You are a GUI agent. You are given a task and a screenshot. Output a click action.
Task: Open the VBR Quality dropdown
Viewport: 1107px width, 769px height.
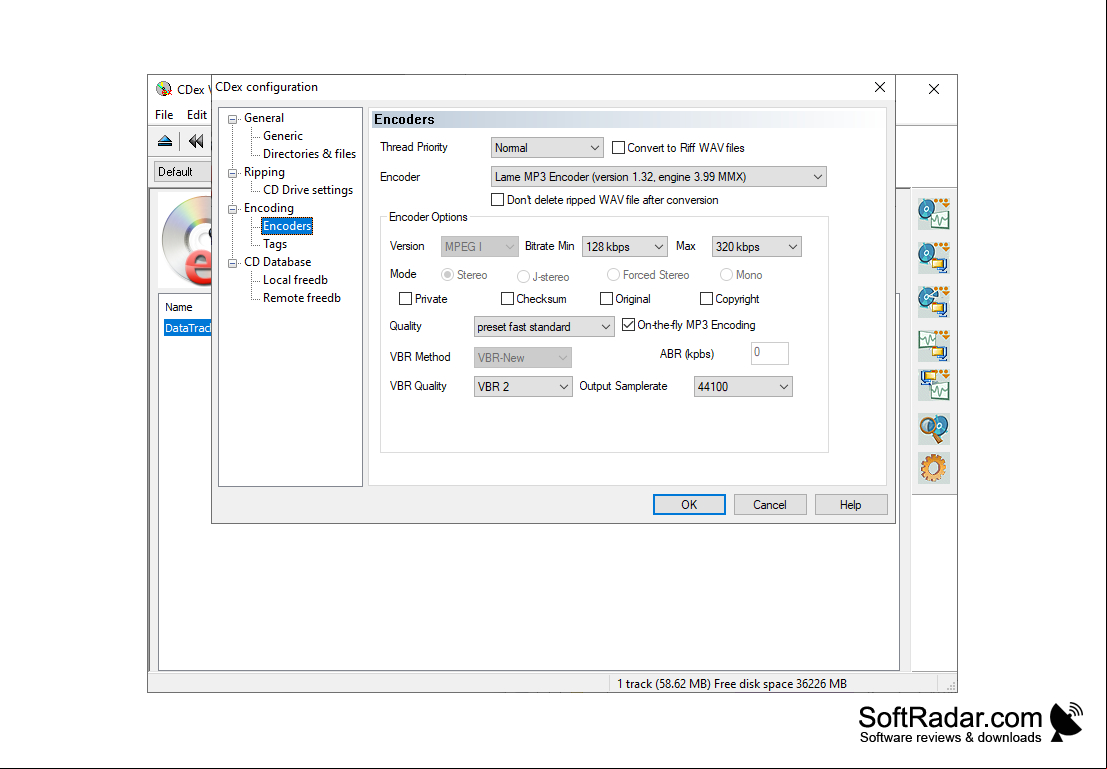click(x=522, y=386)
